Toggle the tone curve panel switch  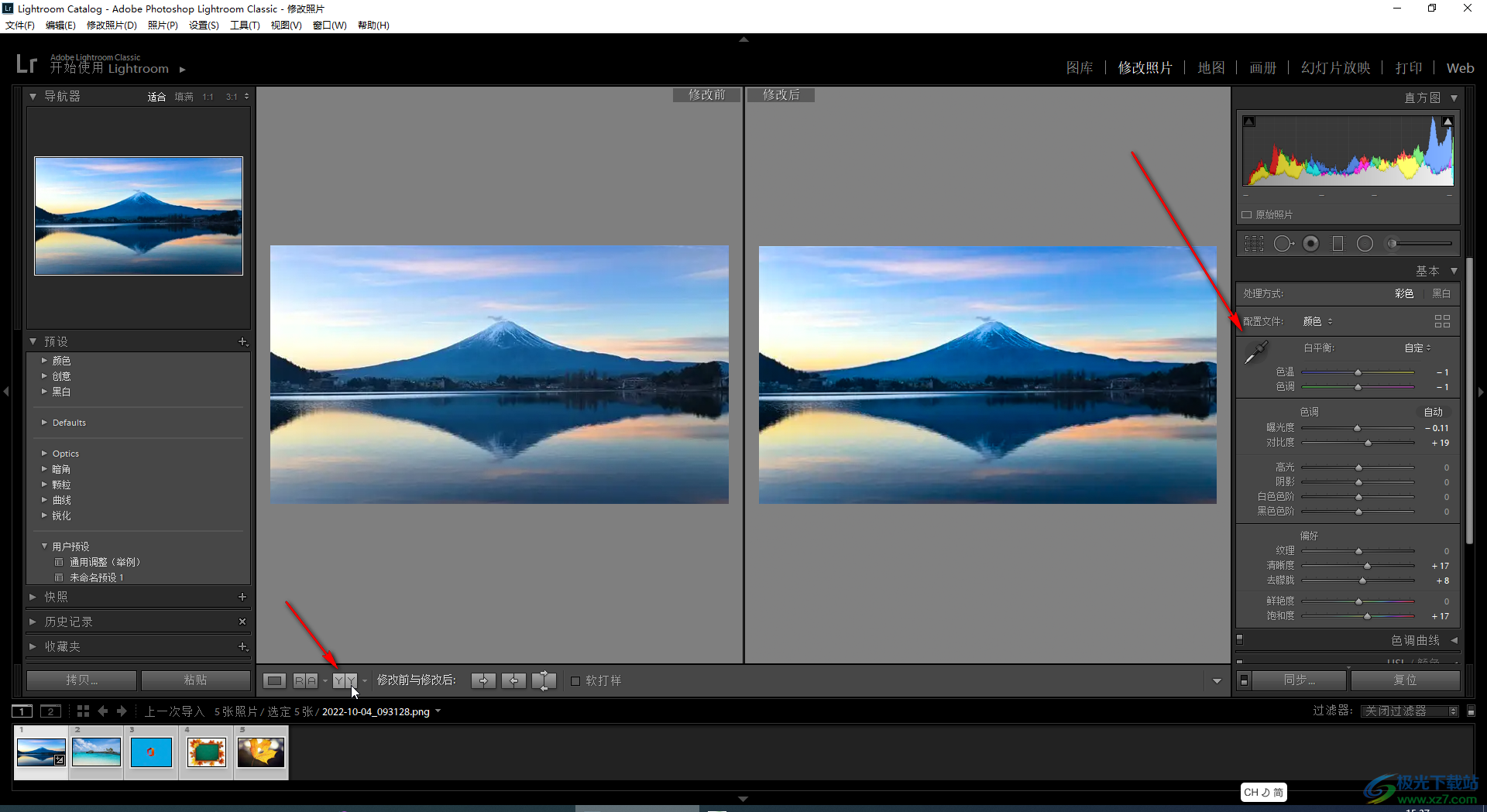click(1239, 640)
